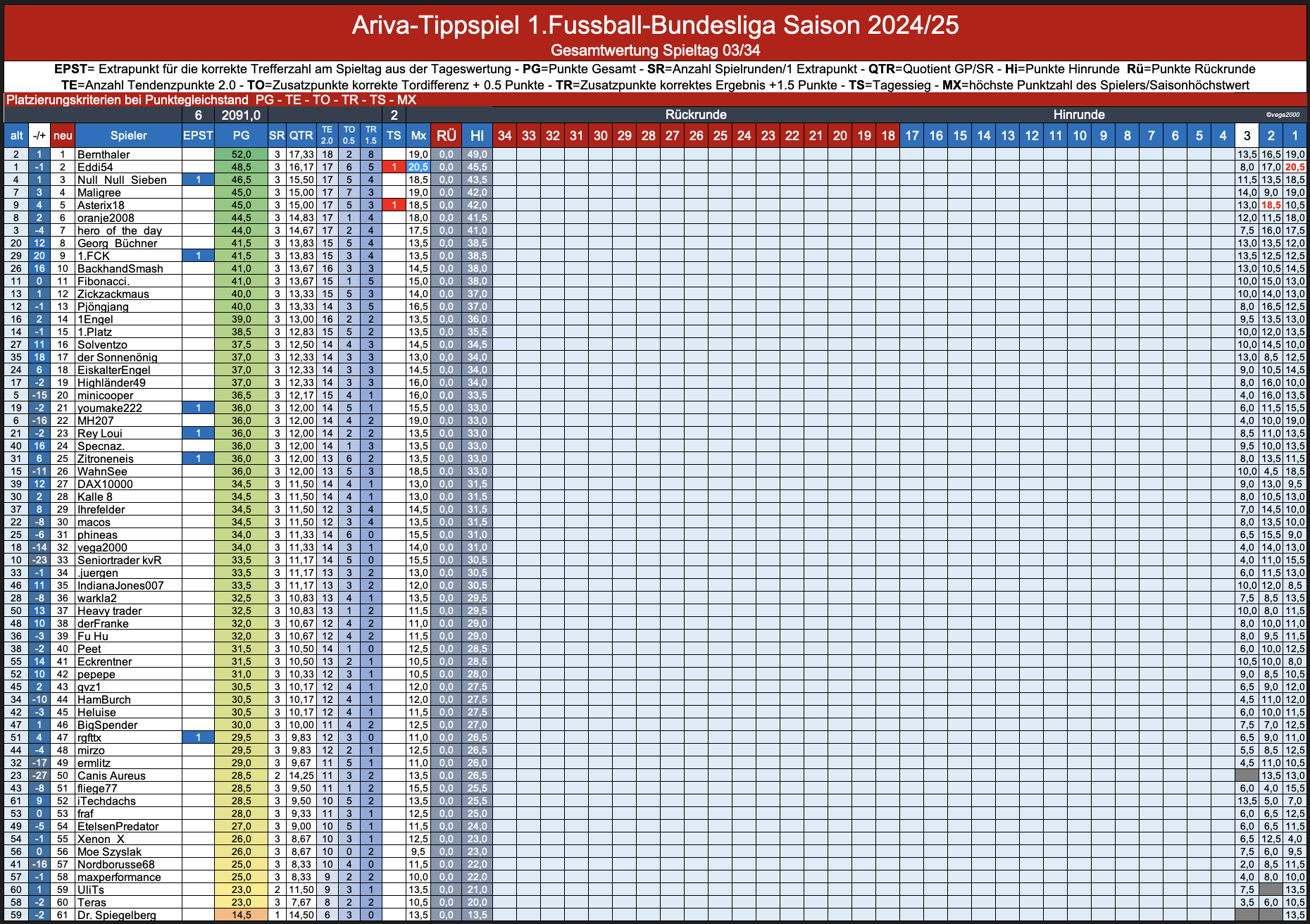Click Bernthaler's total points value 52,0

pos(241,154)
